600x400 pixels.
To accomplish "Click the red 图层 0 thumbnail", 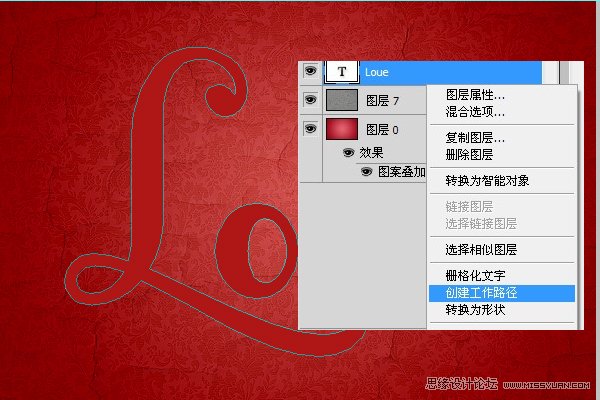I will point(342,129).
